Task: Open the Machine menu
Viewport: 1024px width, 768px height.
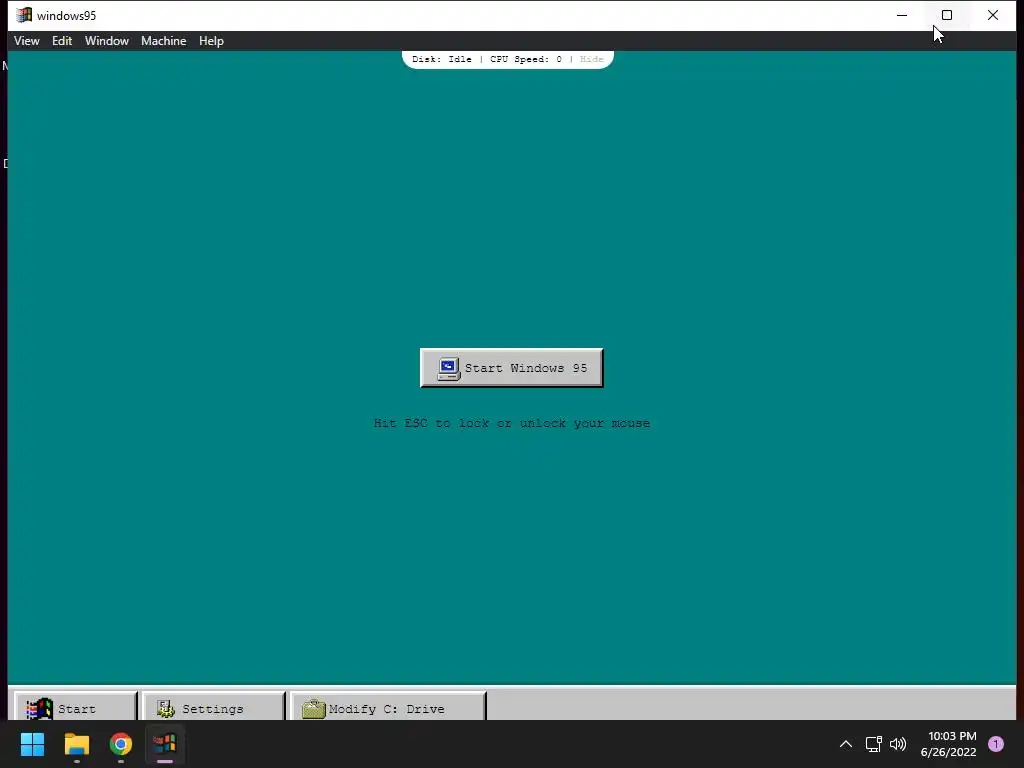Action: click(x=163, y=40)
